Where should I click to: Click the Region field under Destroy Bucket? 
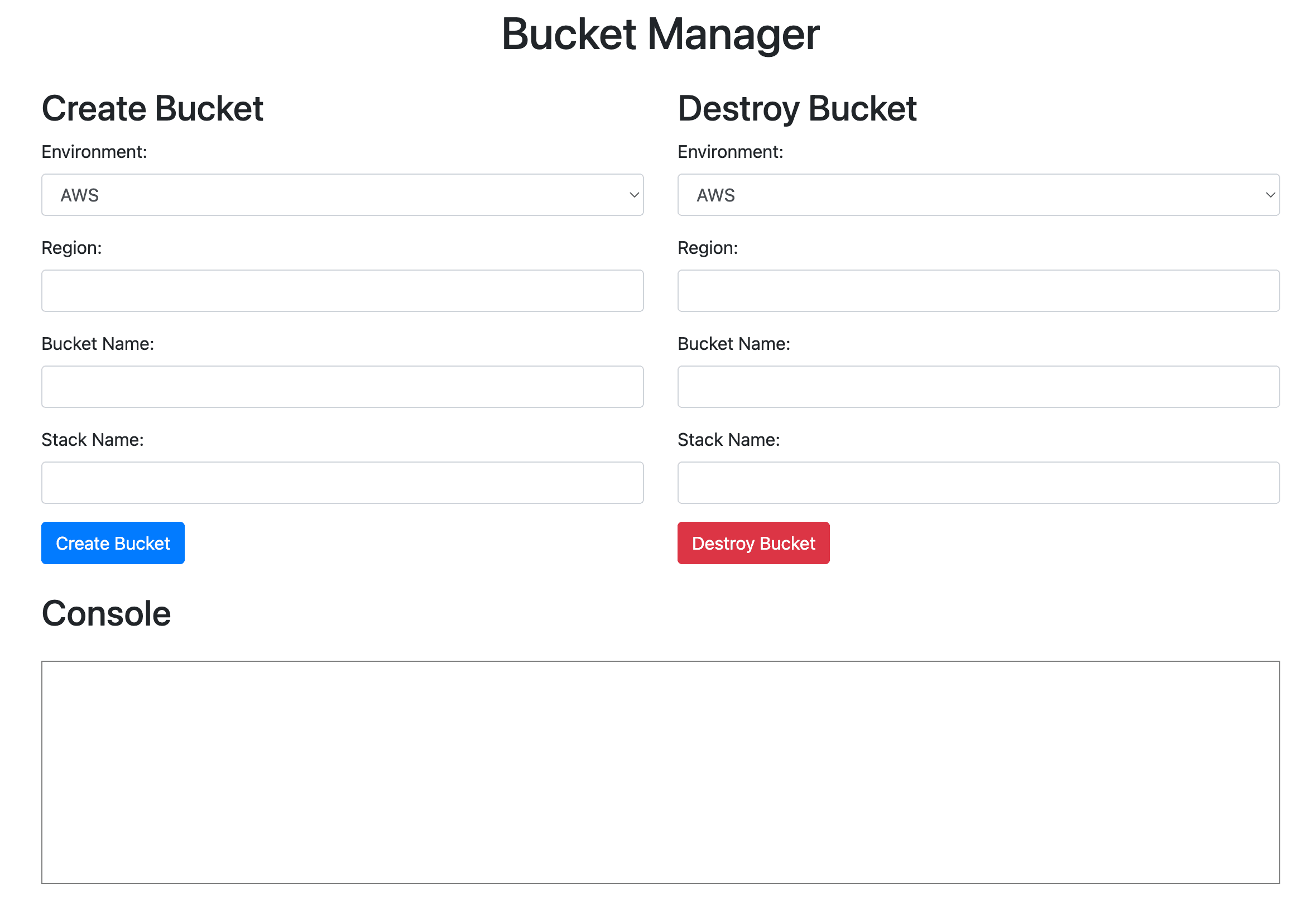(x=978, y=291)
